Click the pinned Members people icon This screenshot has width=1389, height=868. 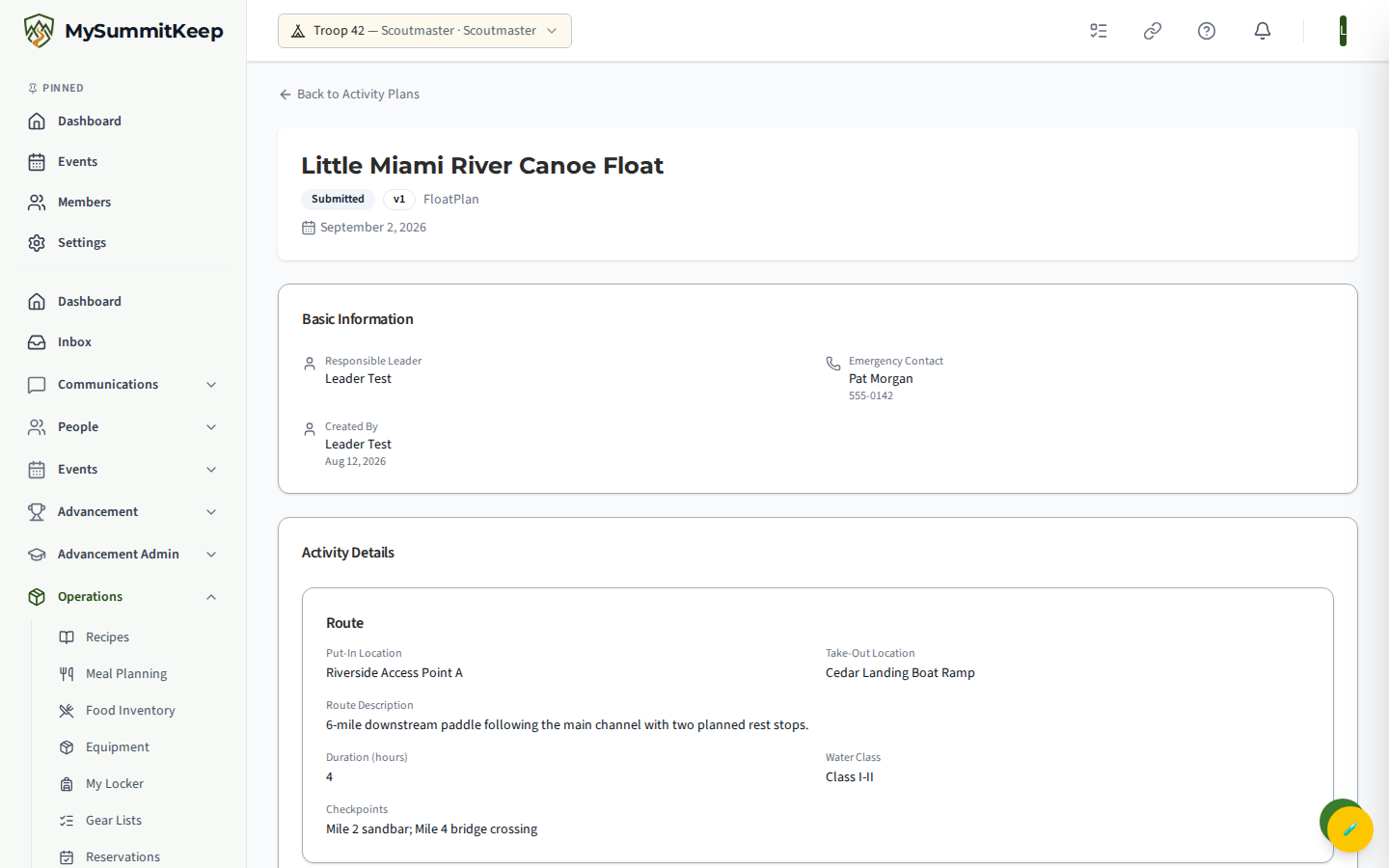pyautogui.click(x=37, y=202)
